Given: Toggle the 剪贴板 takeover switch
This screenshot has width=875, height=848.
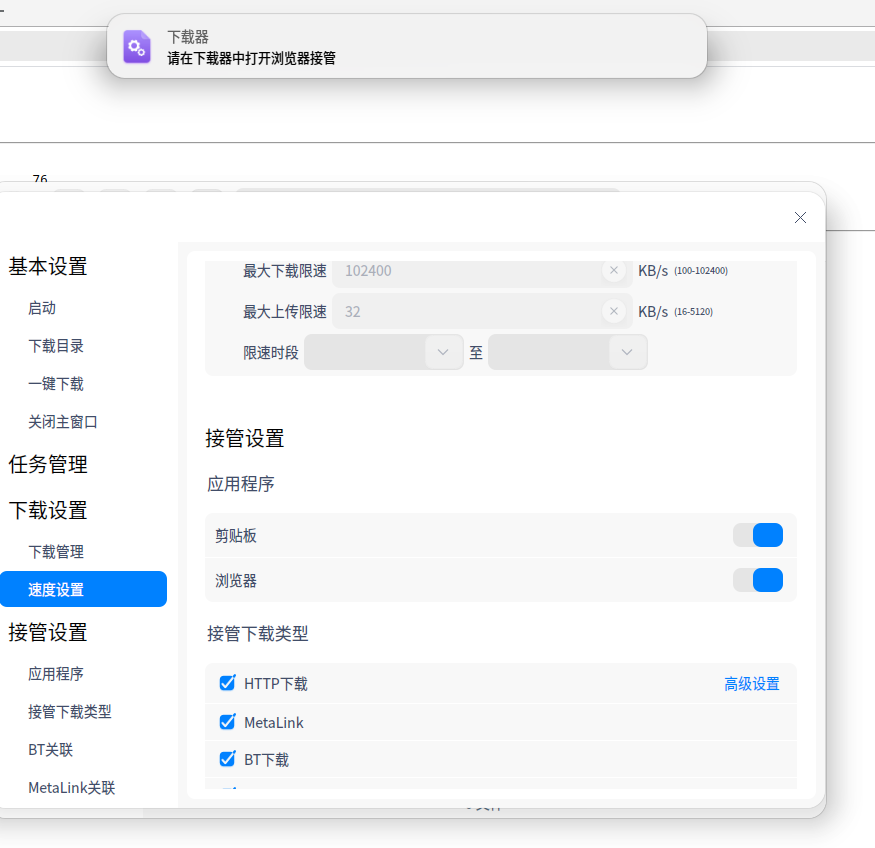Looking at the screenshot, I should (758, 535).
